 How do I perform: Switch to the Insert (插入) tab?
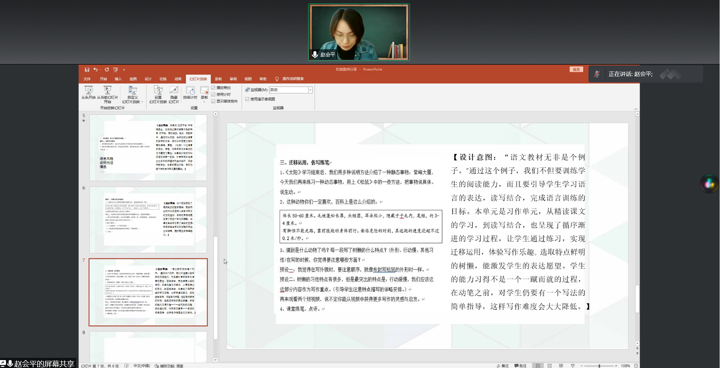pyautogui.click(x=118, y=79)
